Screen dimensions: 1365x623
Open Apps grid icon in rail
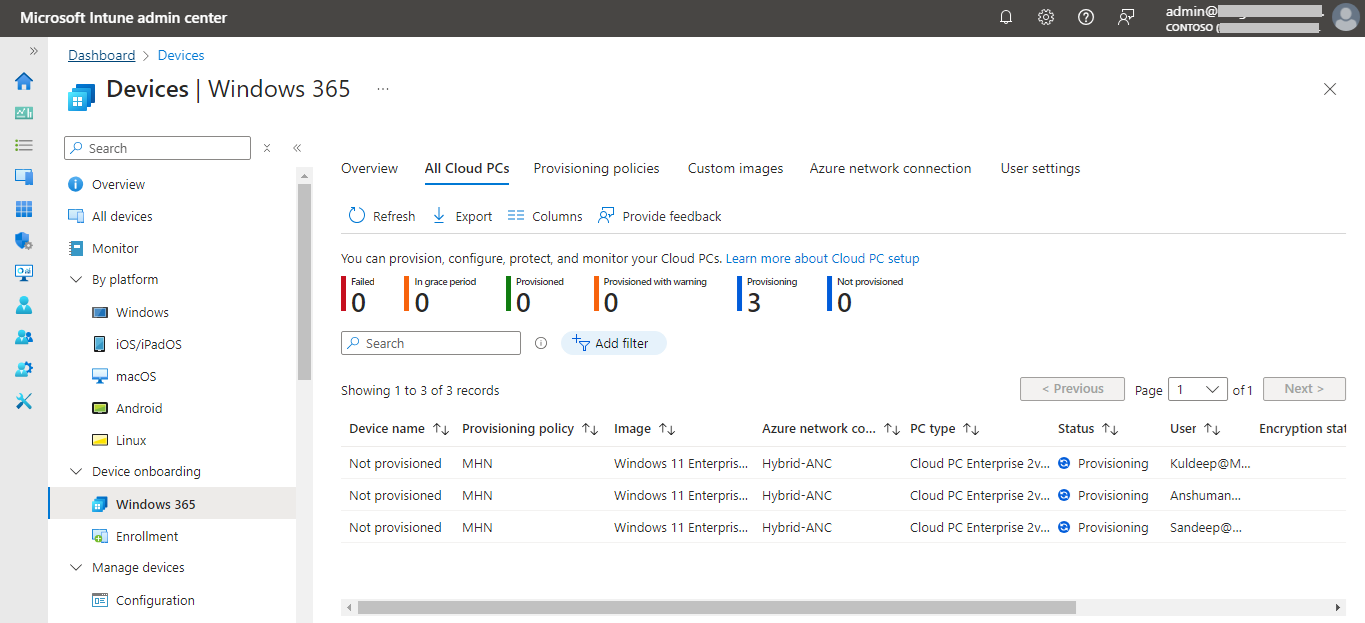[x=24, y=209]
